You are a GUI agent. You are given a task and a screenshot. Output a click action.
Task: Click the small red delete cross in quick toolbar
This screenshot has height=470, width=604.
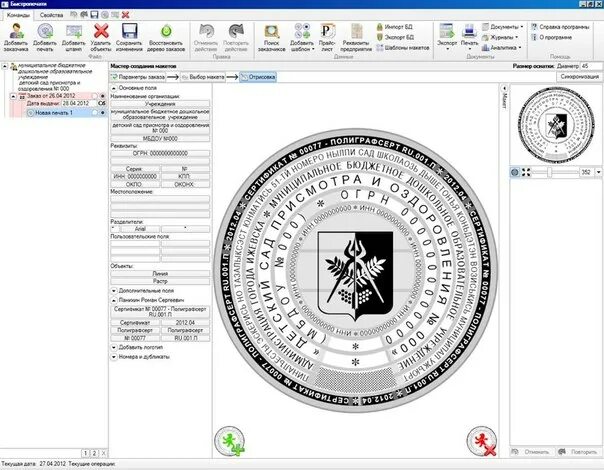(x=126, y=15)
